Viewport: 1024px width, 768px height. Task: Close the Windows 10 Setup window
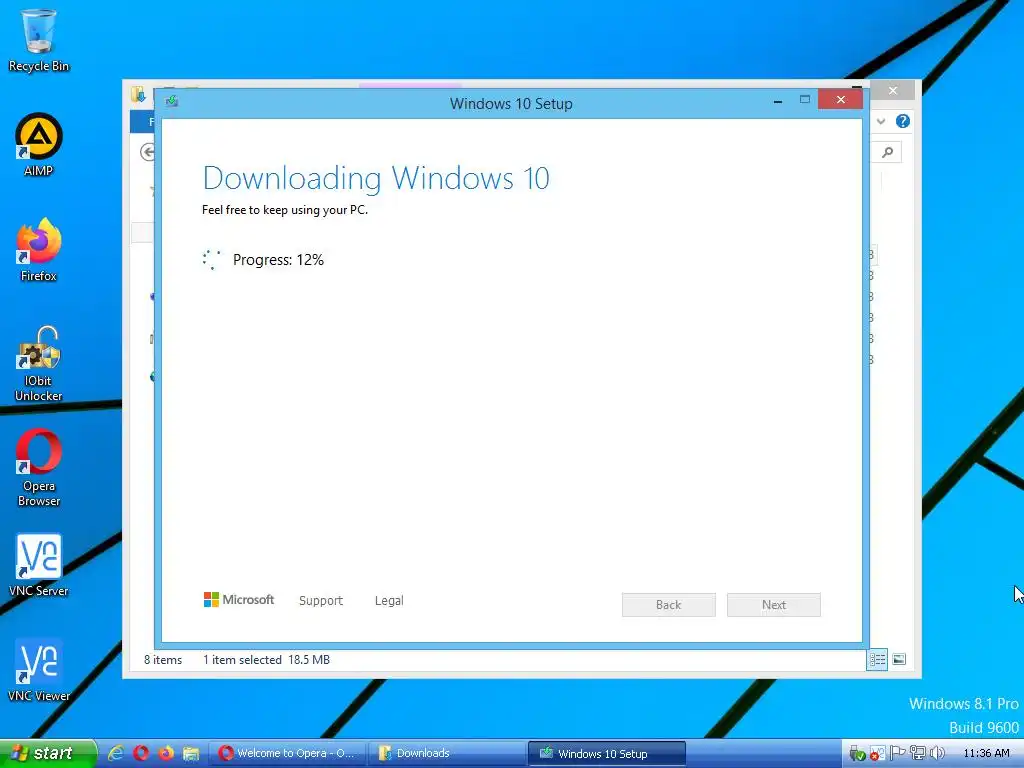tap(840, 99)
